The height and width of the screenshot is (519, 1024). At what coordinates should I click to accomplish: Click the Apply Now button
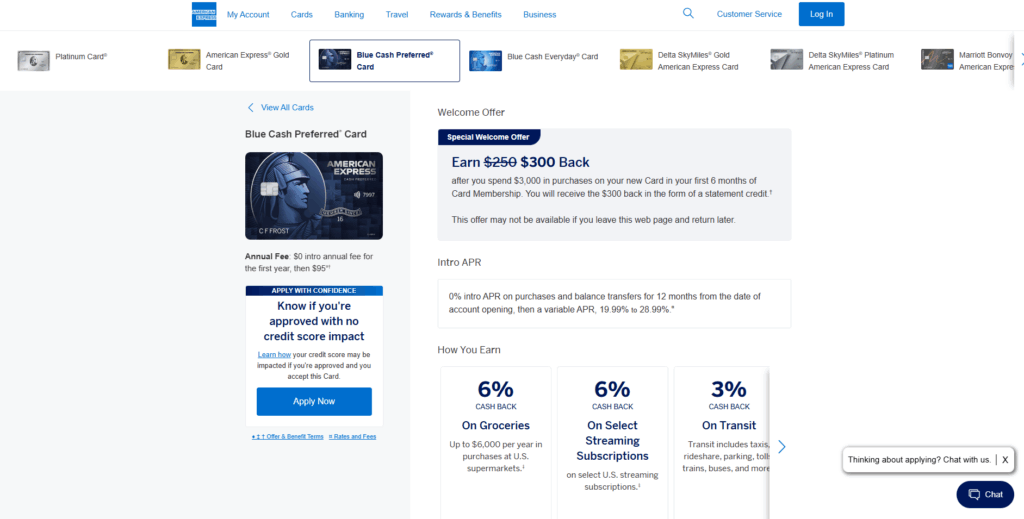point(314,401)
